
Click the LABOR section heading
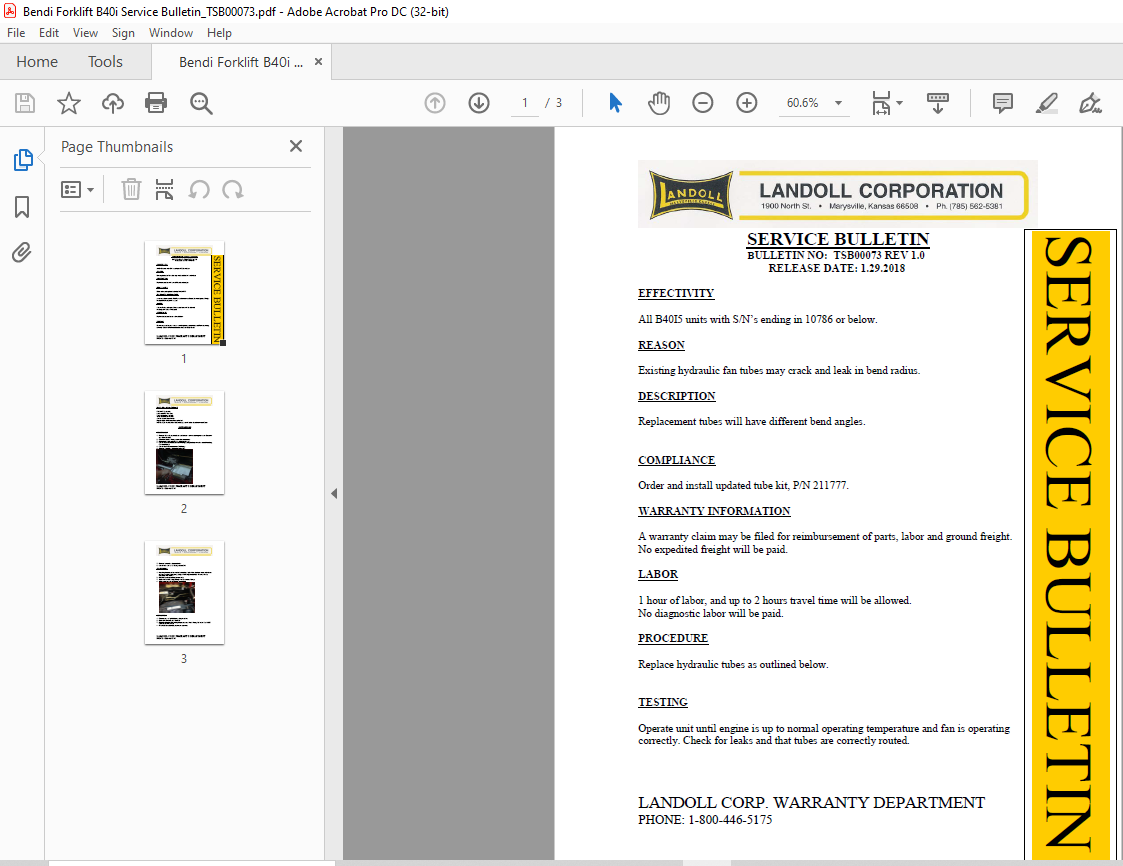point(657,575)
